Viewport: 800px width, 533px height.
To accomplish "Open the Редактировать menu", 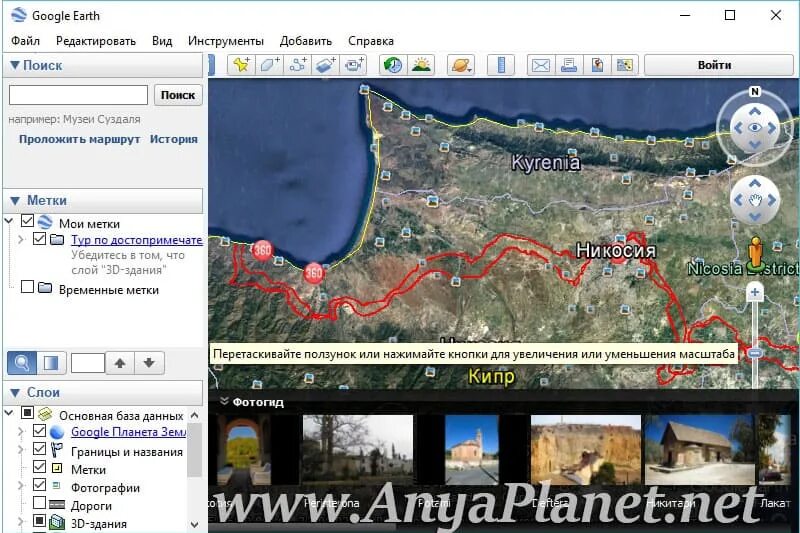I will 96,41.
